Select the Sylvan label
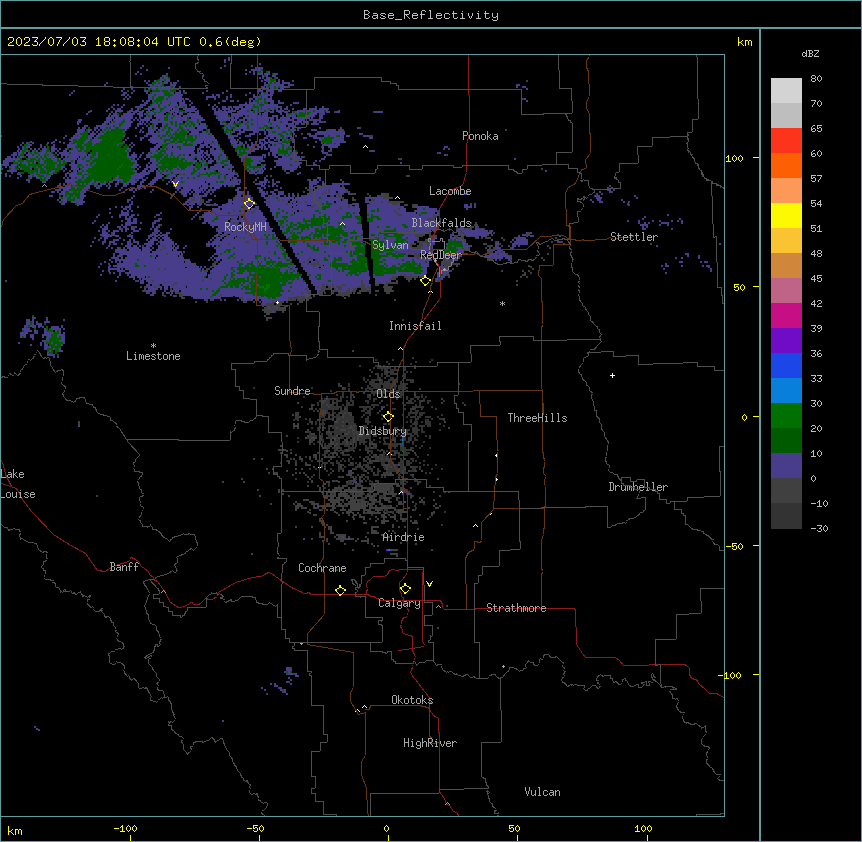The width and height of the screenshot is (862, 842). point(390,245)
